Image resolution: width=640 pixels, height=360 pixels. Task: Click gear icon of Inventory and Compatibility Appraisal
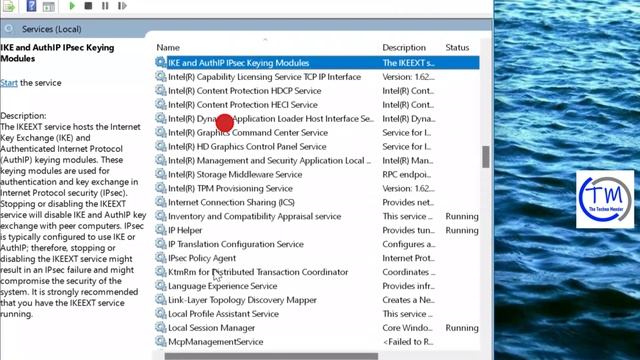pos(160,216)
